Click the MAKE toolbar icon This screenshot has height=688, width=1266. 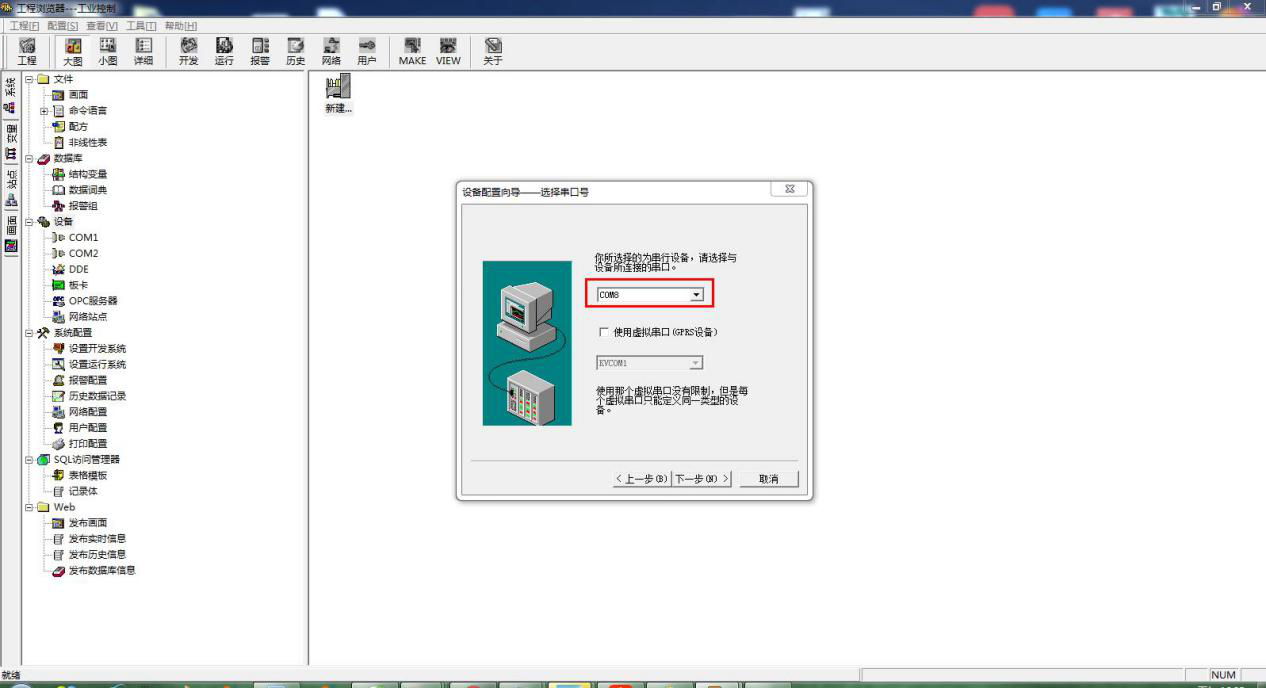(412, 51)
